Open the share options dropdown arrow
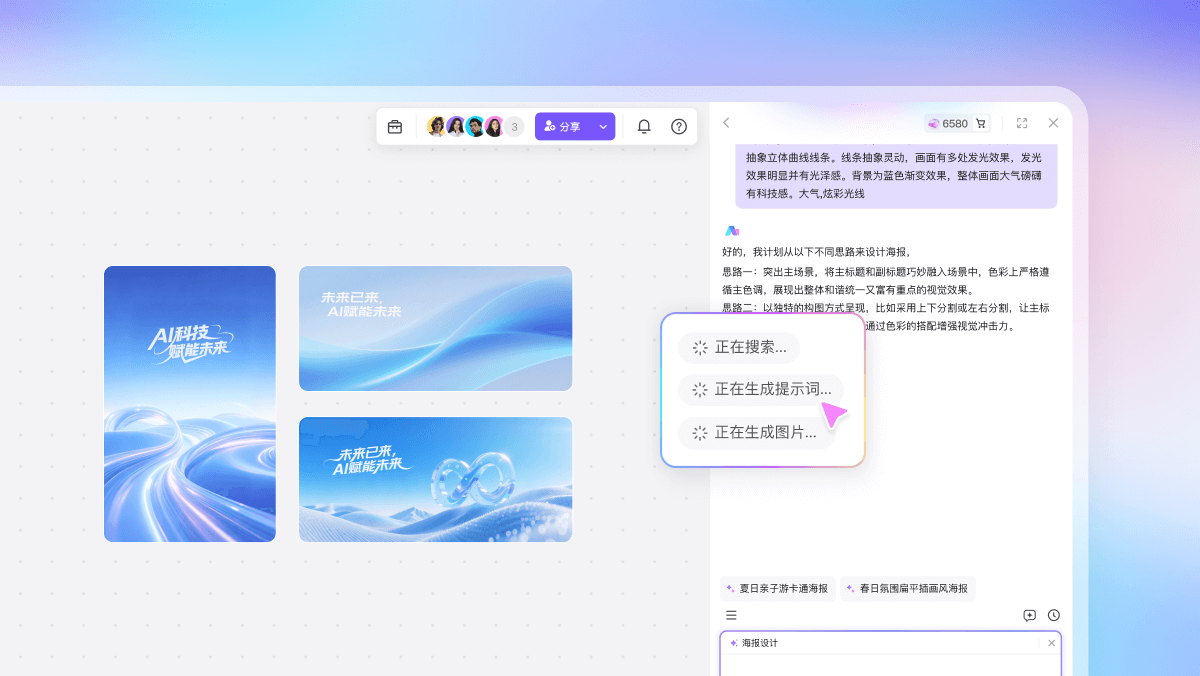Viewport: 1200px width, 676px height. pyautogui.click(x=602, y=126)
